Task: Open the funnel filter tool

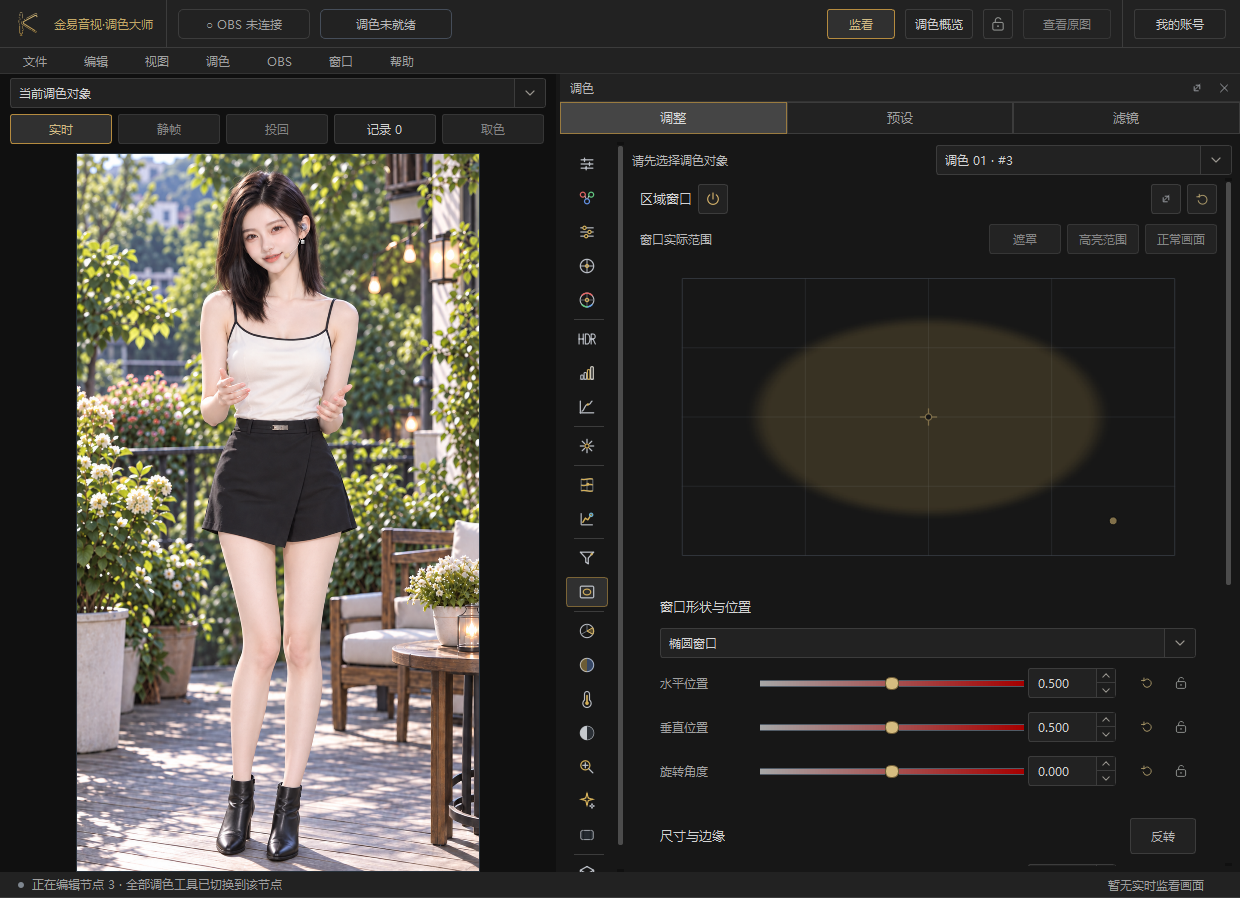Action: pos(587,558)
